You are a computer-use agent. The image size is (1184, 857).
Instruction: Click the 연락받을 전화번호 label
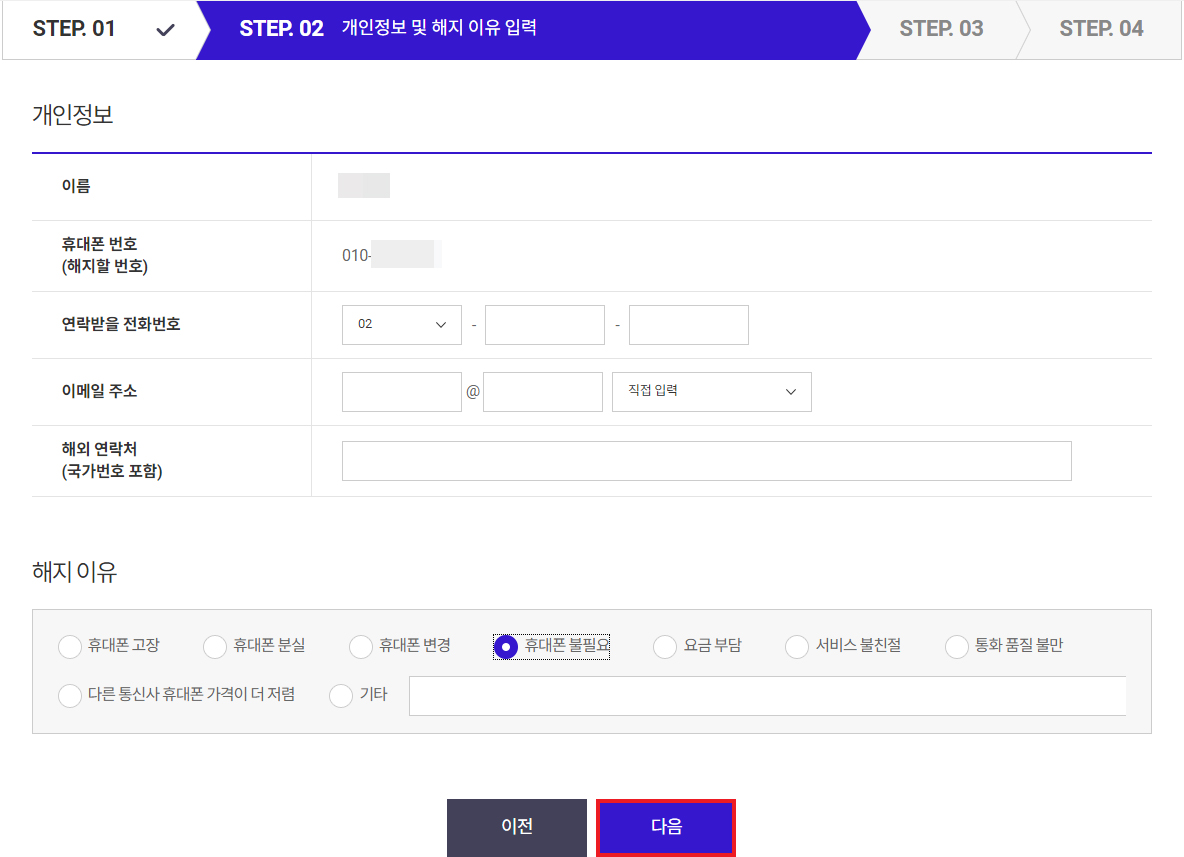point(121,325)
